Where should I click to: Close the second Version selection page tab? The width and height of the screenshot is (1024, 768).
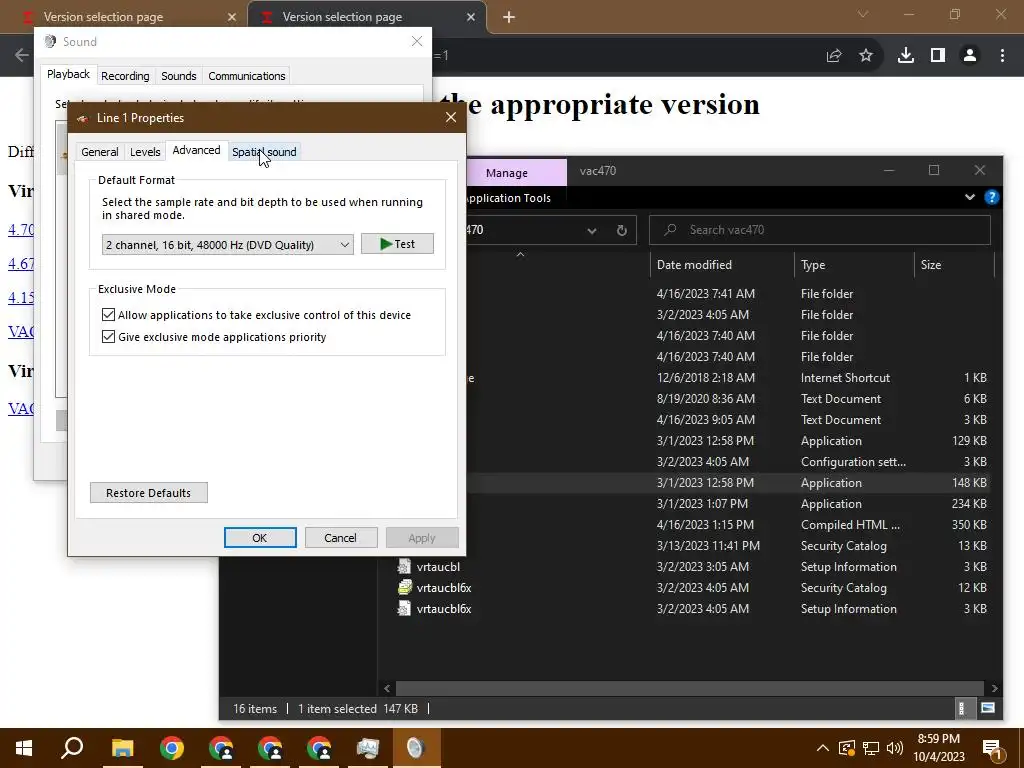click(x=471, y=17)
